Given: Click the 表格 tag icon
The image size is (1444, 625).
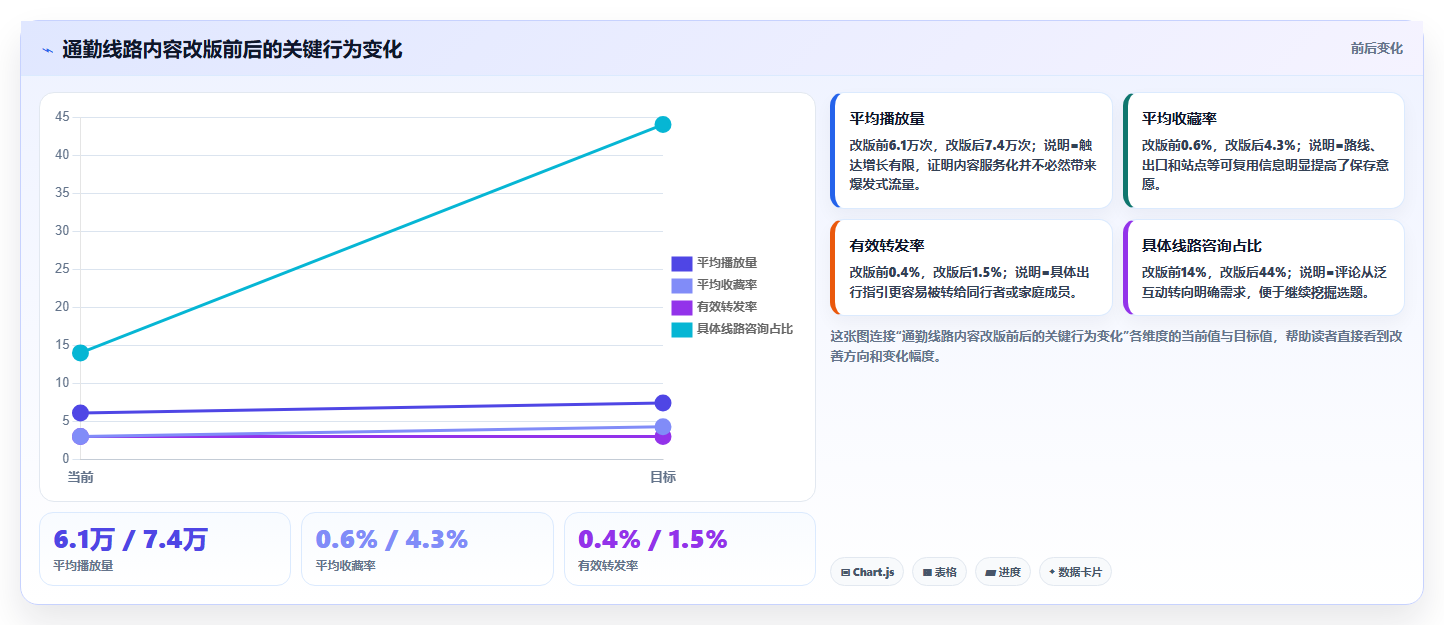Looking at the screenshot, I should point(927,573).
